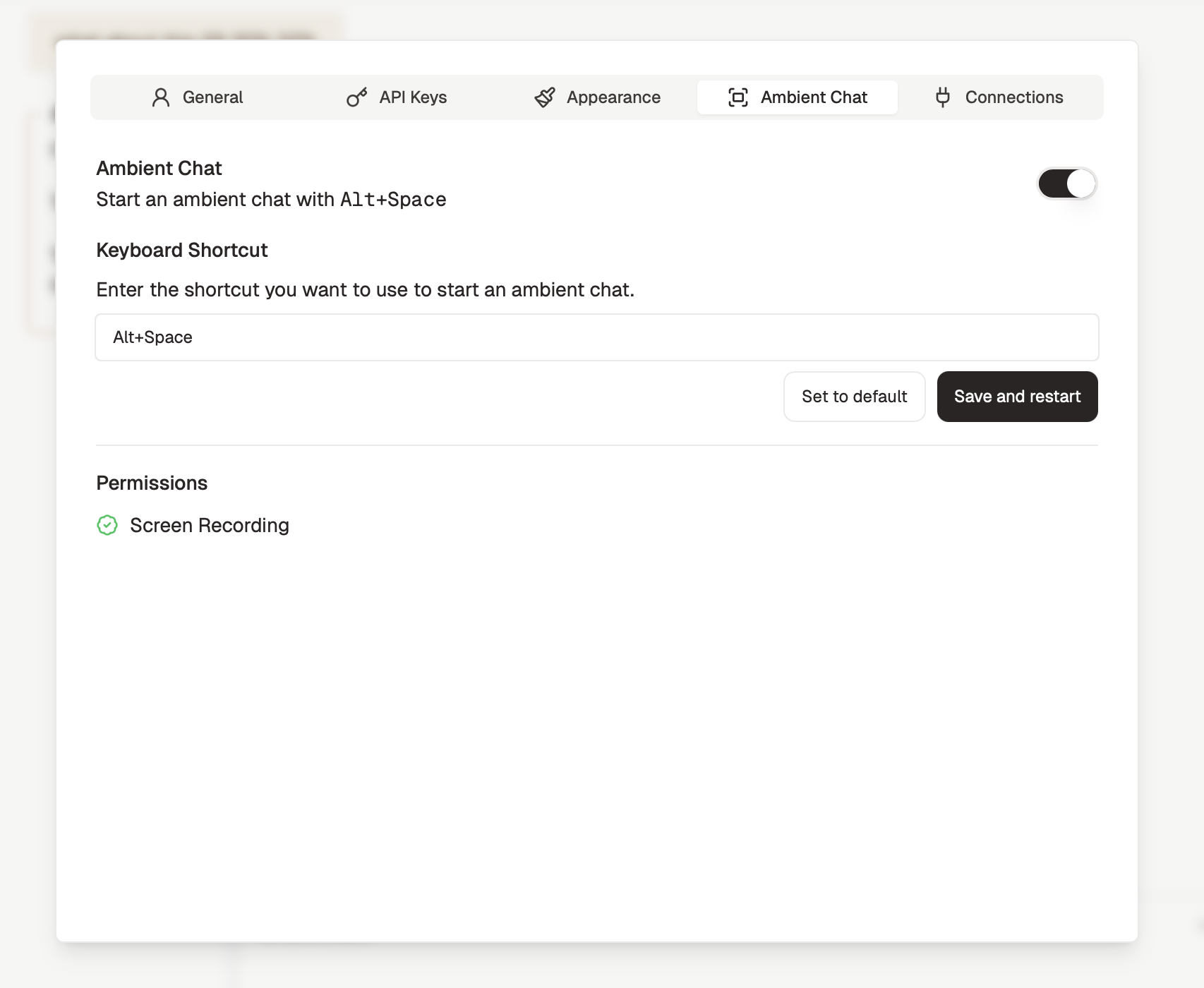Click the Permissions section heading

[x=152, y=483]
